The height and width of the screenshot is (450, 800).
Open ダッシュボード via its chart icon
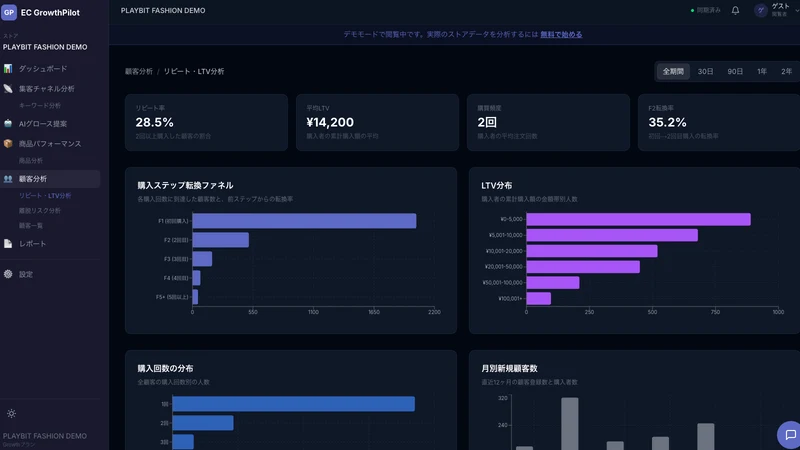click(x=8, y=68)
